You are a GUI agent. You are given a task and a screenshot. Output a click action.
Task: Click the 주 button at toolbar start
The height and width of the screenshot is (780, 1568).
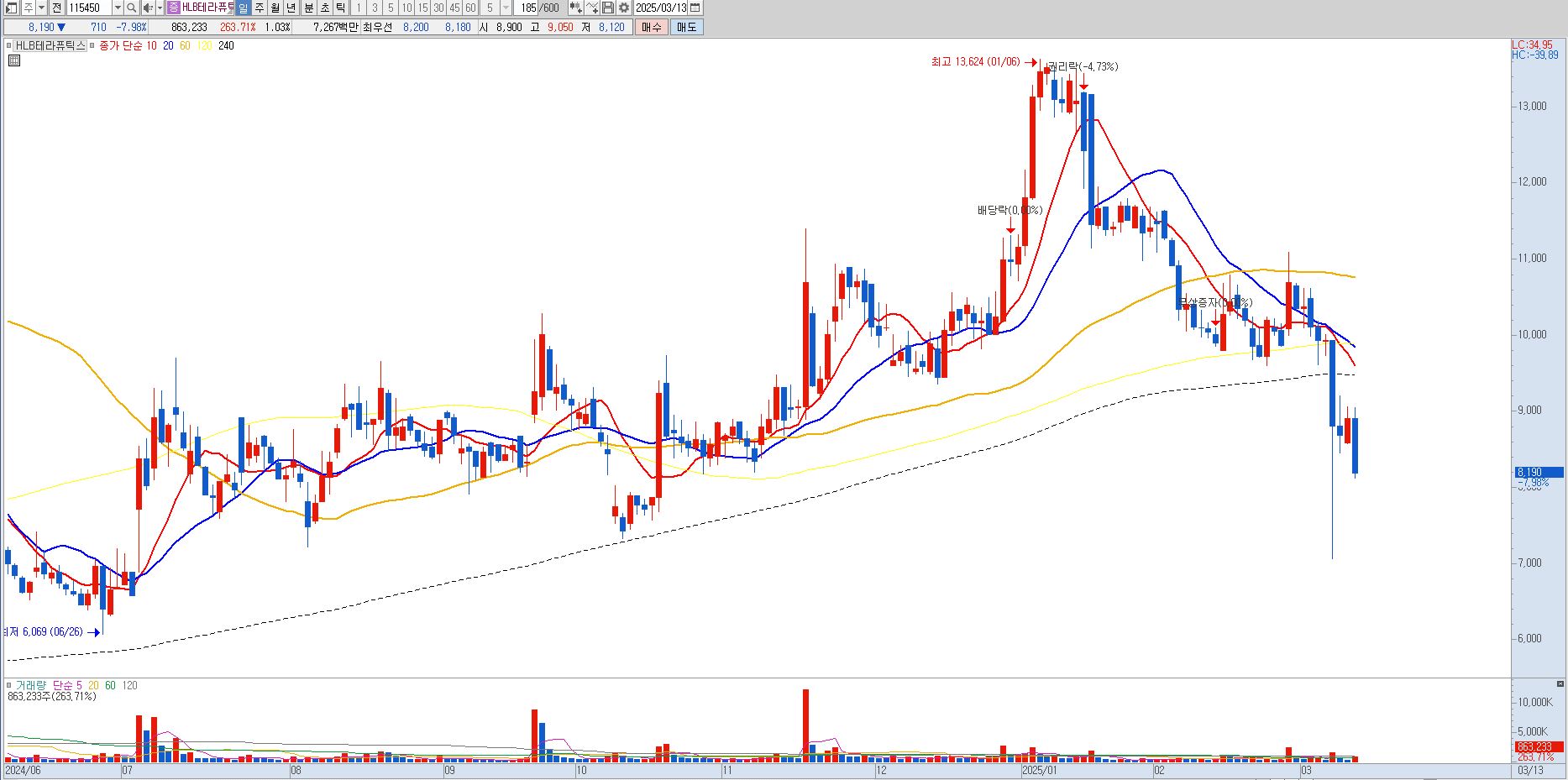coord(28,8)
